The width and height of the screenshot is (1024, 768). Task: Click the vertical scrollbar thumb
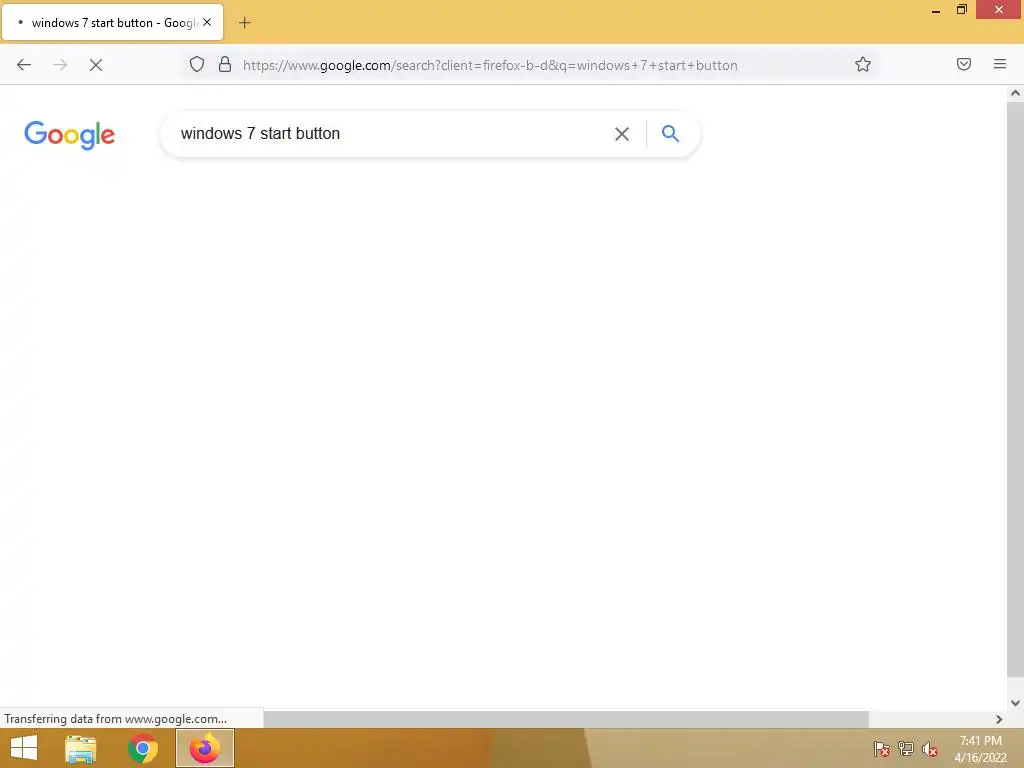tap(1015, 390)
